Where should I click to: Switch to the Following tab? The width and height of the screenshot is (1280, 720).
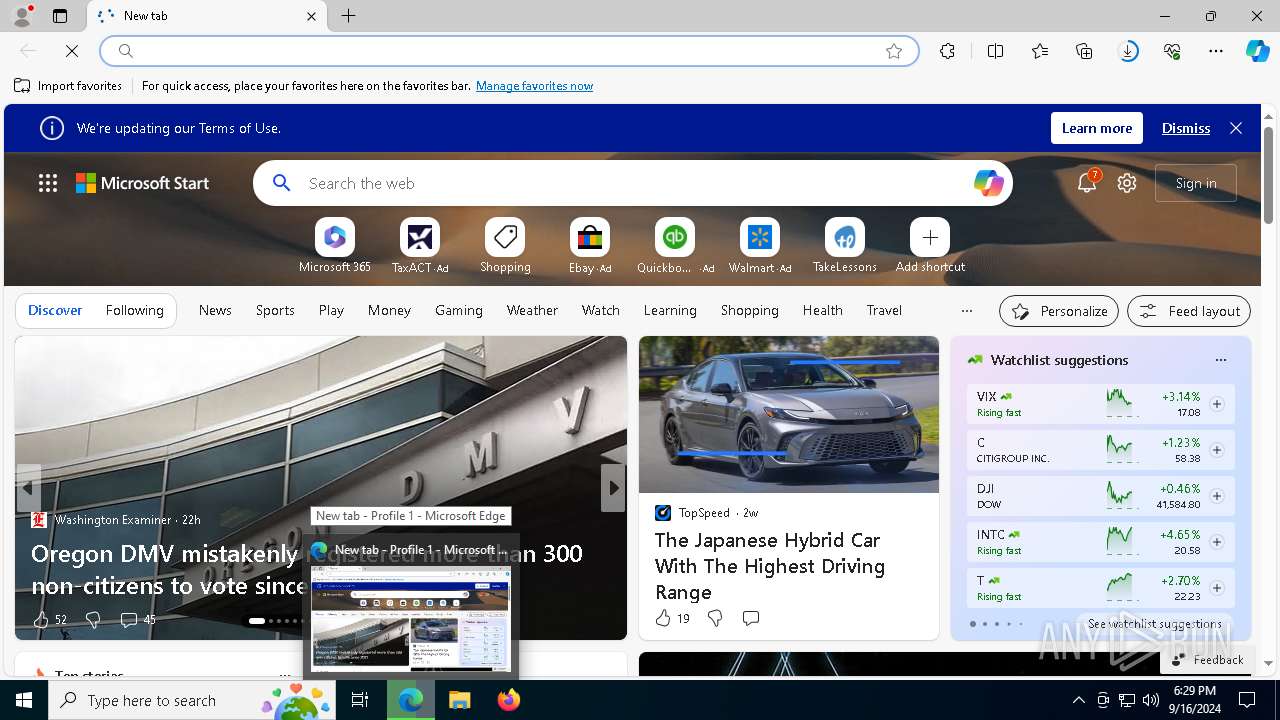click(134, 311)
